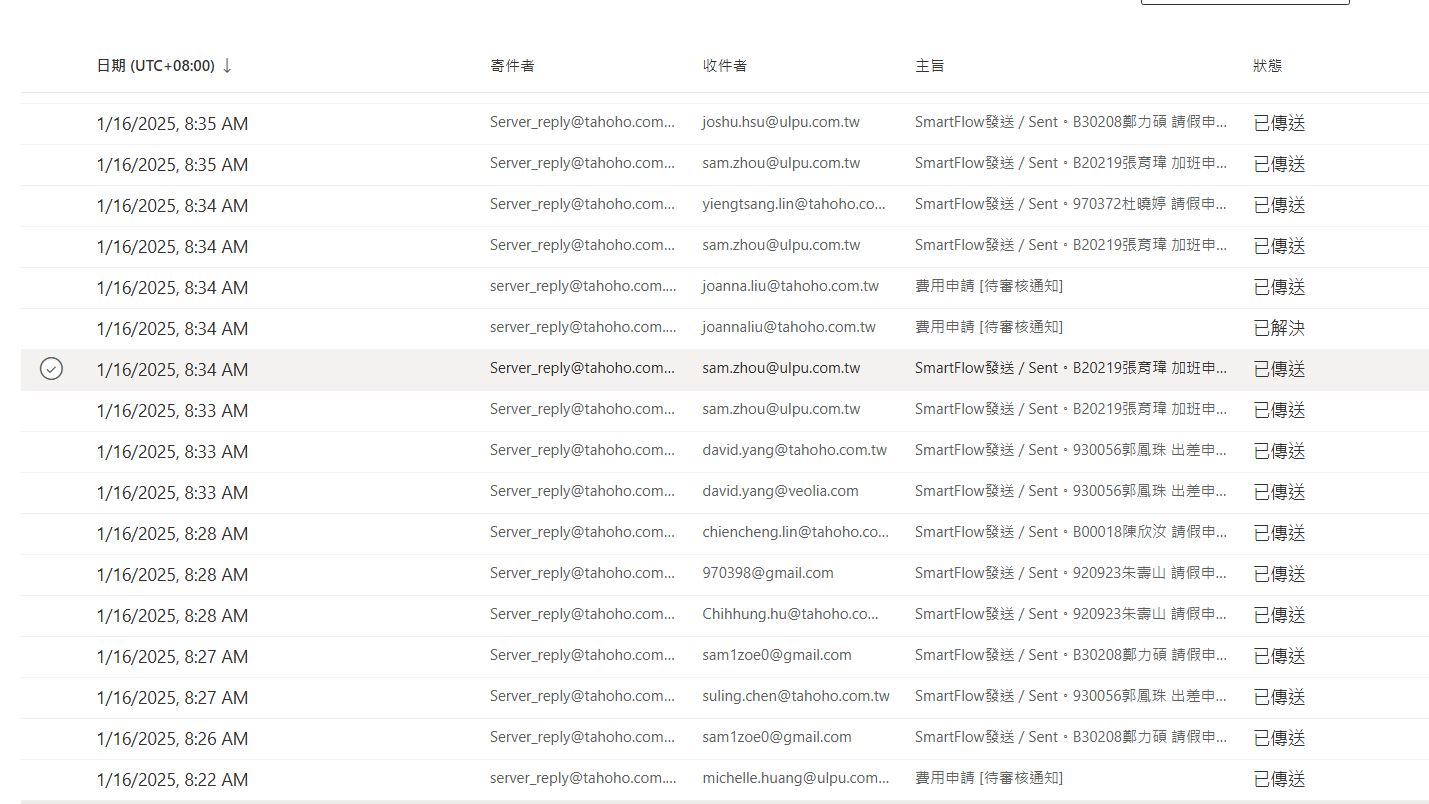Click the 1/16/2025, 8:22 AM date entry
Screen dimensions: 1429x804
(172, 779)
